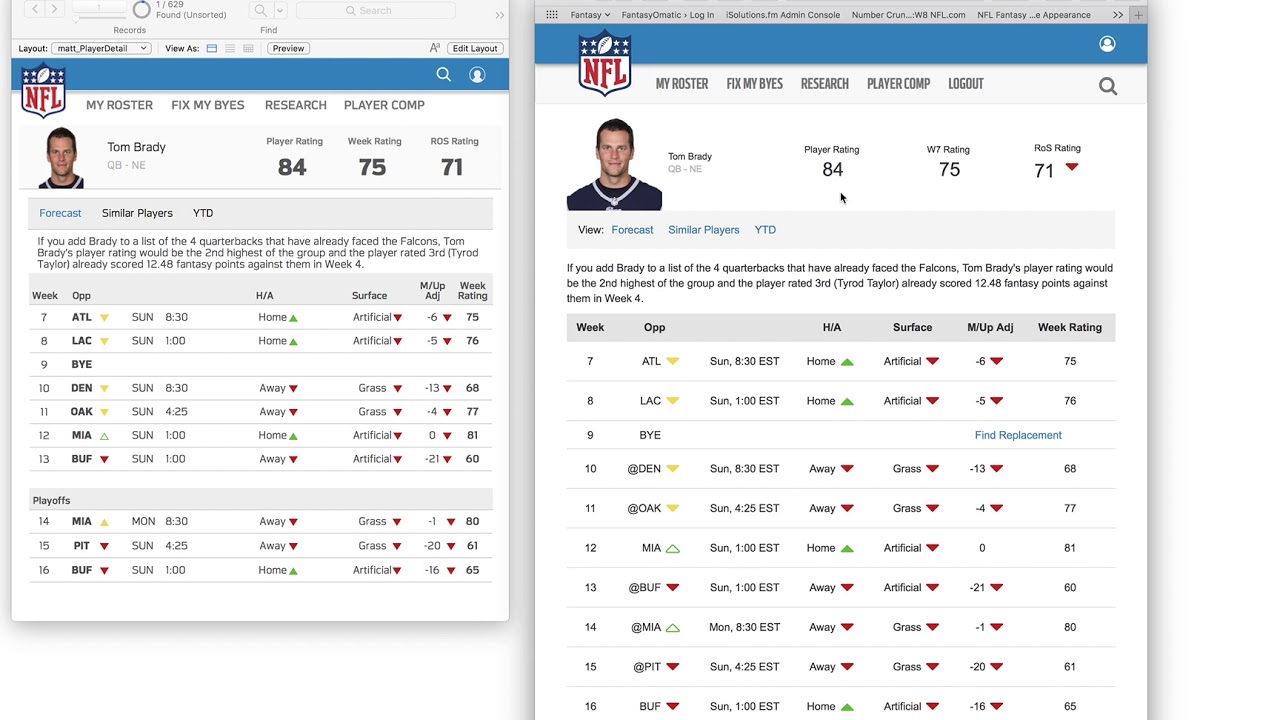
Task: Select the Similar Players tab in FileMaker
Action: click(x=137, y=213)
